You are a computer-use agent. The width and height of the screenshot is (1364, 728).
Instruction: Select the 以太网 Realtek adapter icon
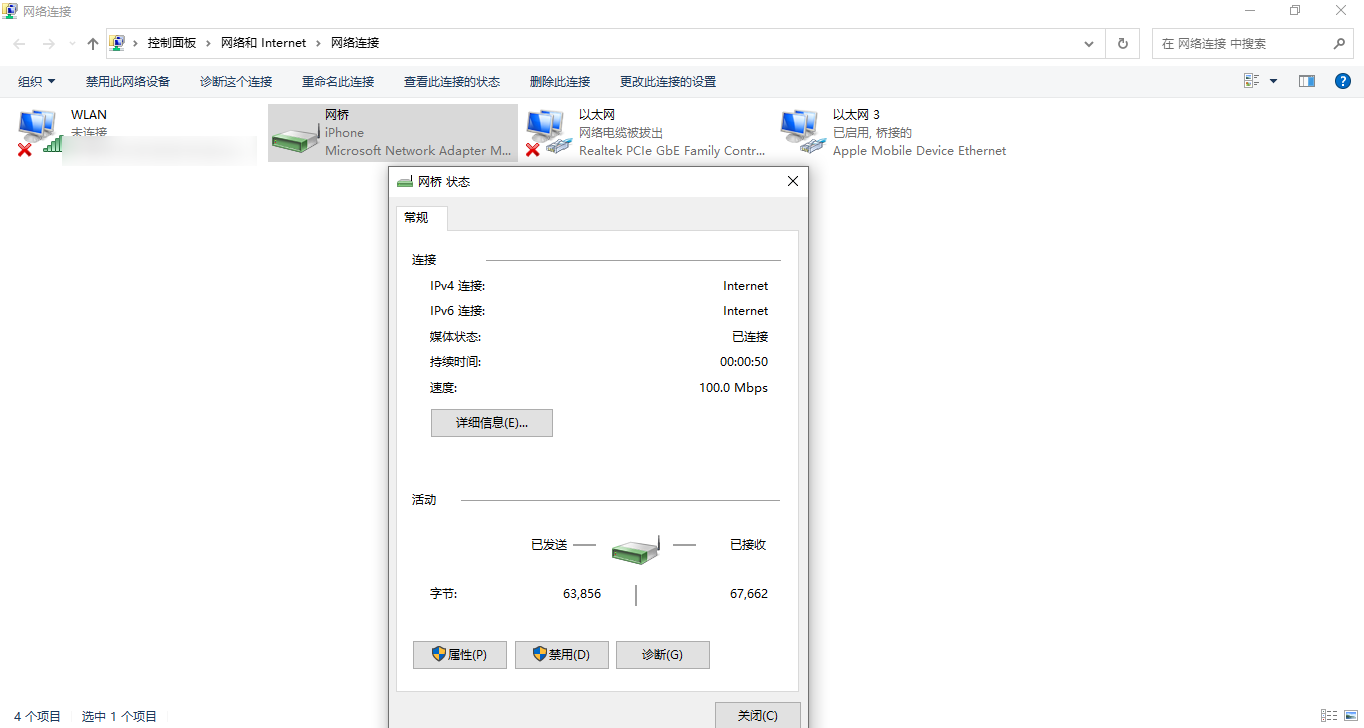548,132
